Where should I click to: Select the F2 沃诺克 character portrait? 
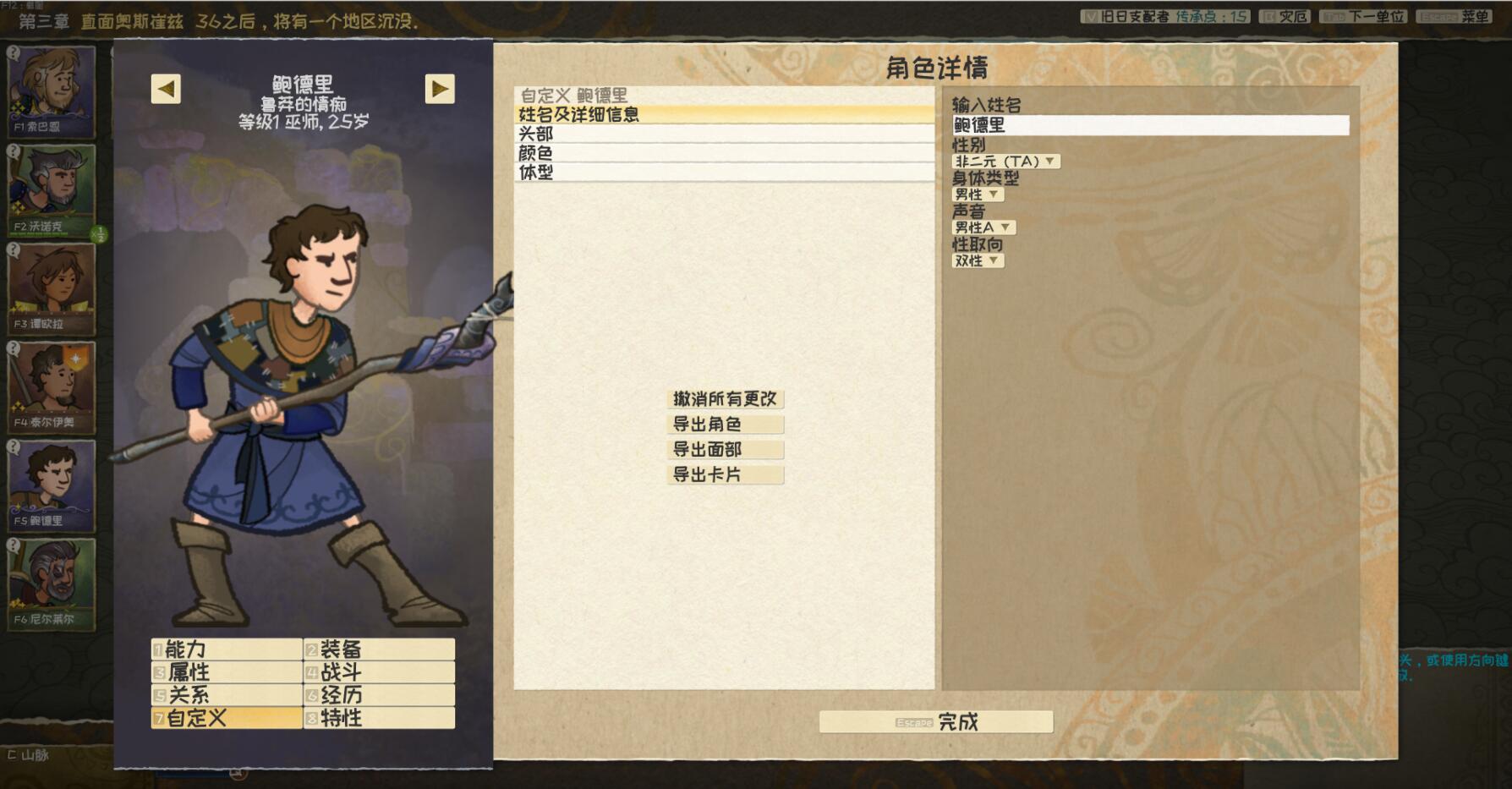[x=51, y=190]
